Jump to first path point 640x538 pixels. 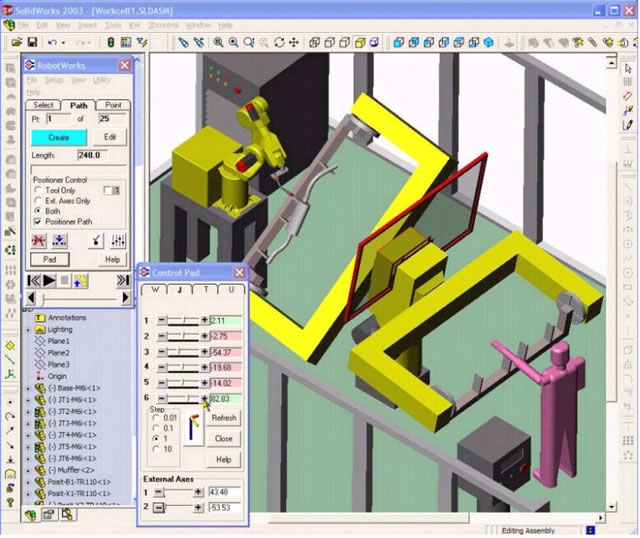click(x=34, y=281)
